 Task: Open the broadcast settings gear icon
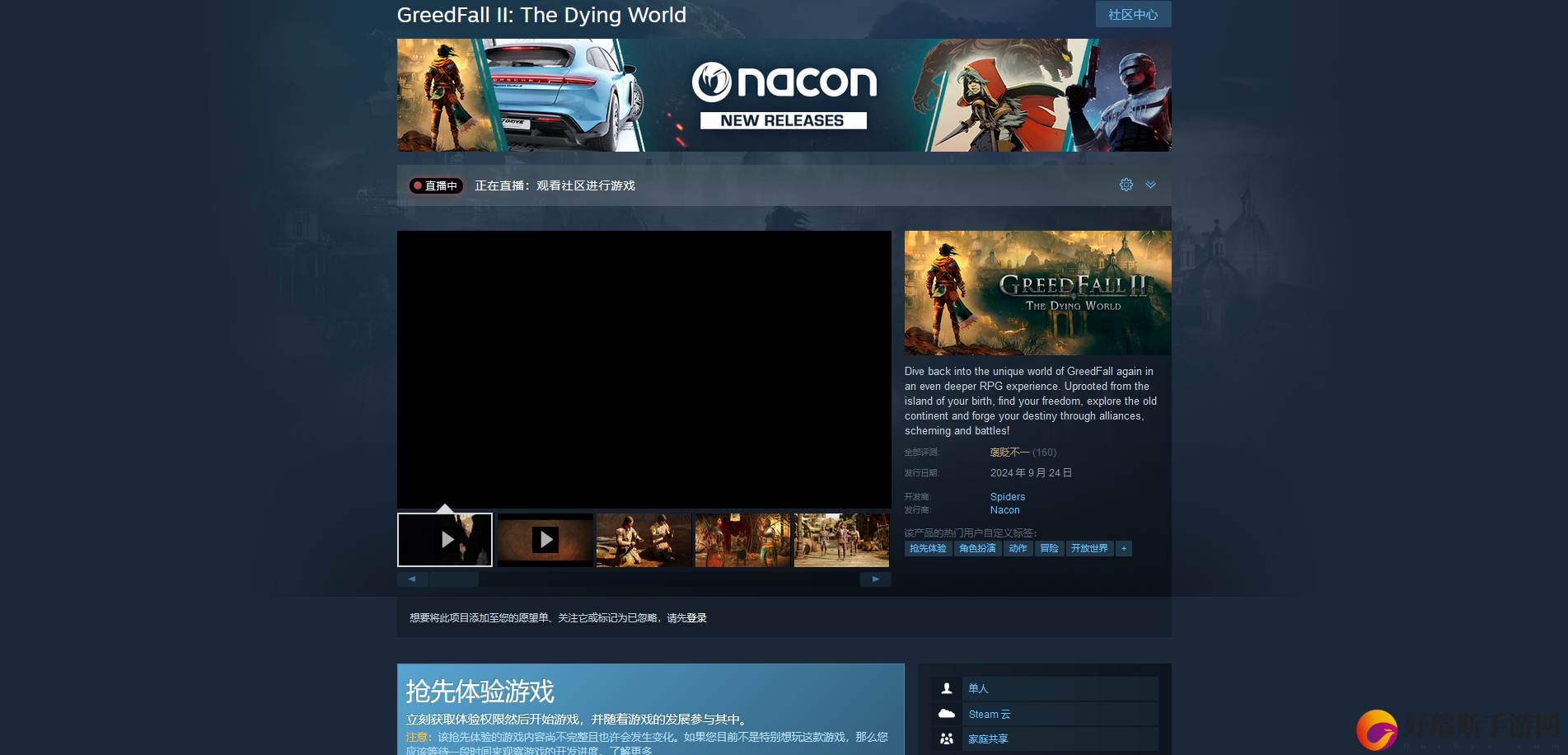[x=1126, y=185]
